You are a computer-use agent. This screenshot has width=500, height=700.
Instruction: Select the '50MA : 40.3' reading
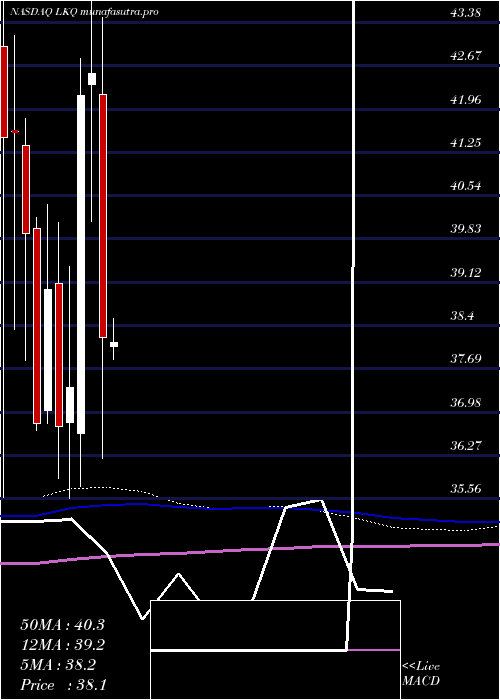pyautogui.click(x=62, y=625)
